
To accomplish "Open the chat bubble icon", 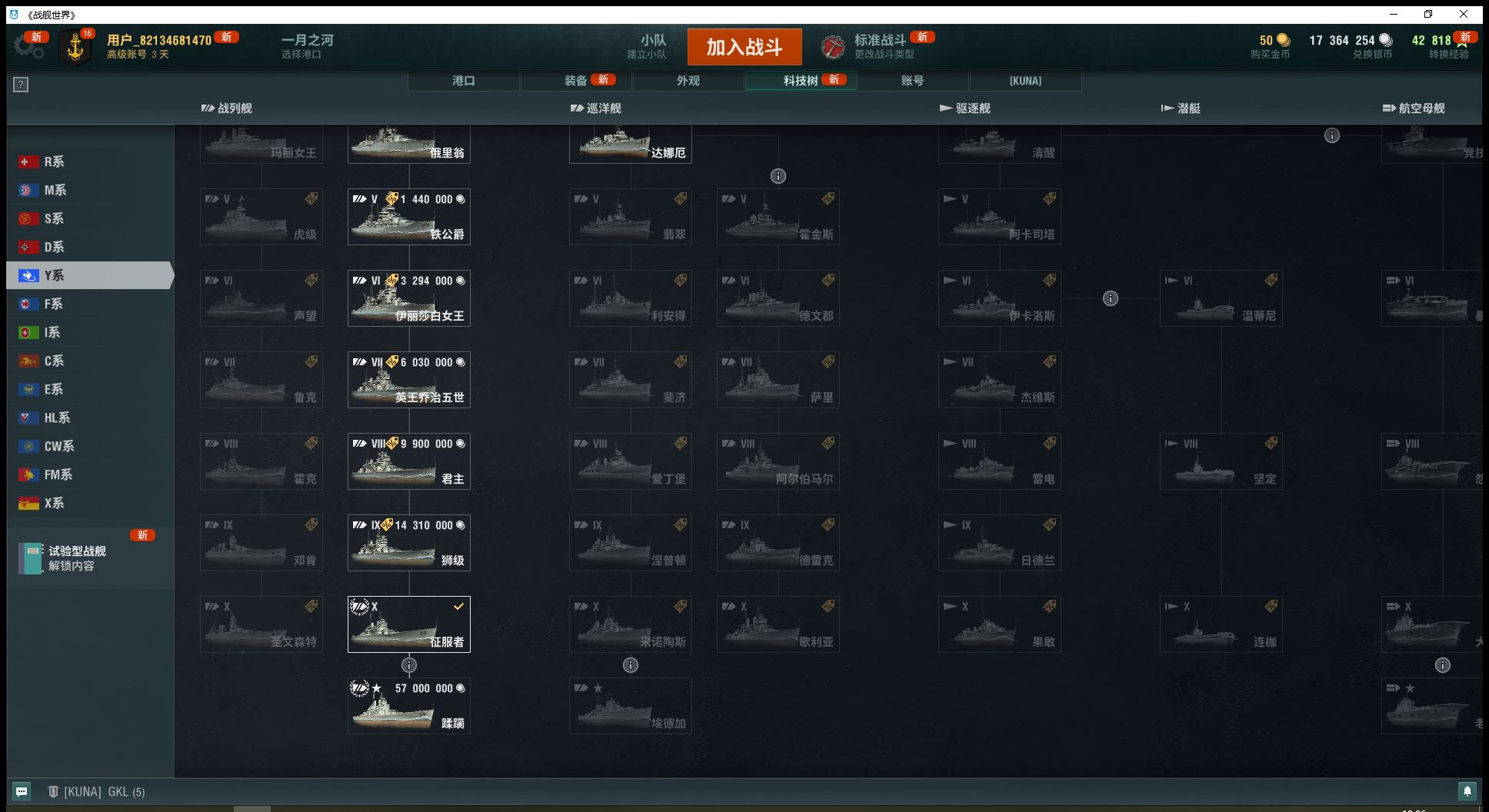I will [x=22, y=790].
